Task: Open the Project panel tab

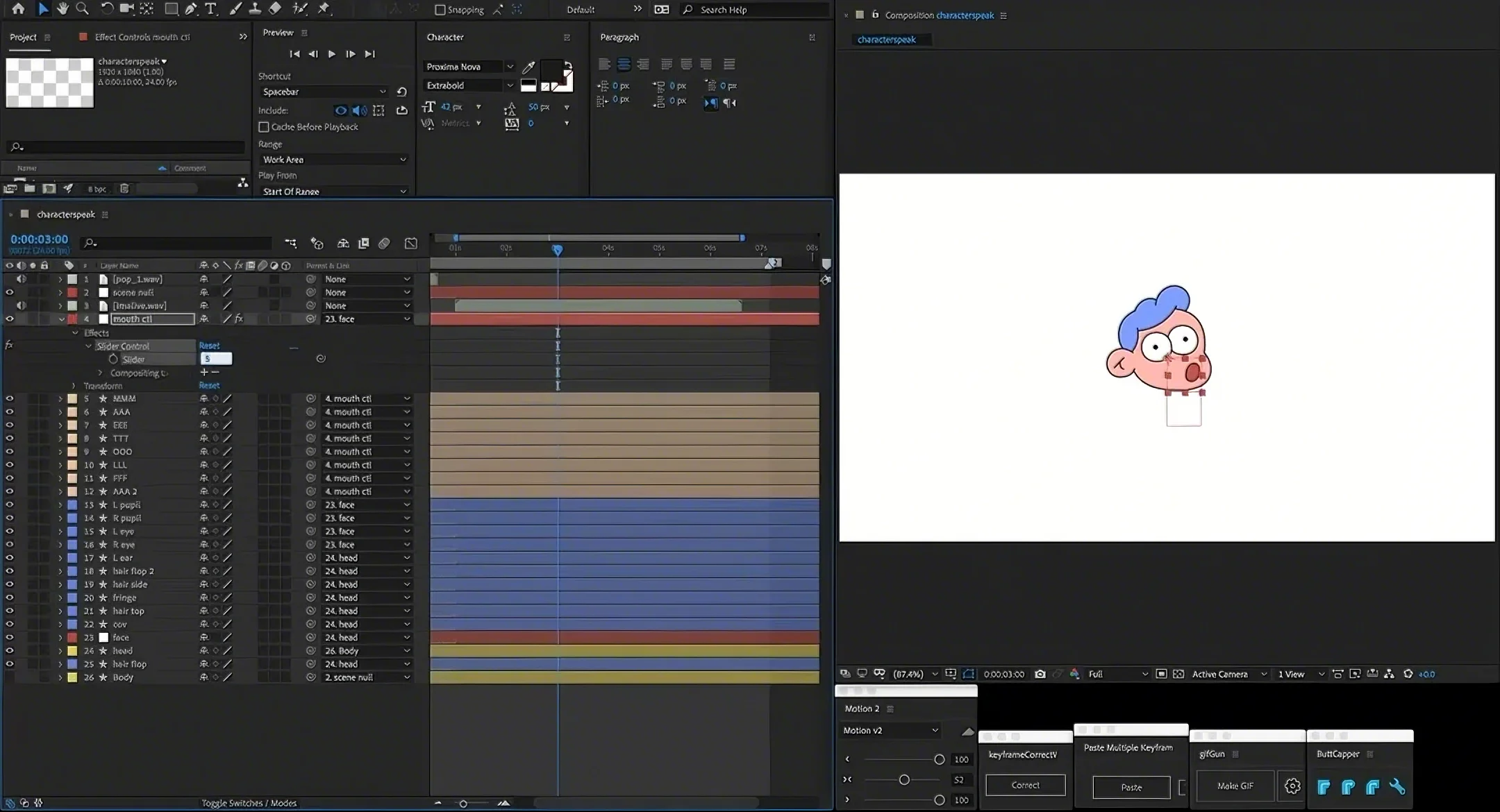Action: pyautogui.click(x=23, y=37)
